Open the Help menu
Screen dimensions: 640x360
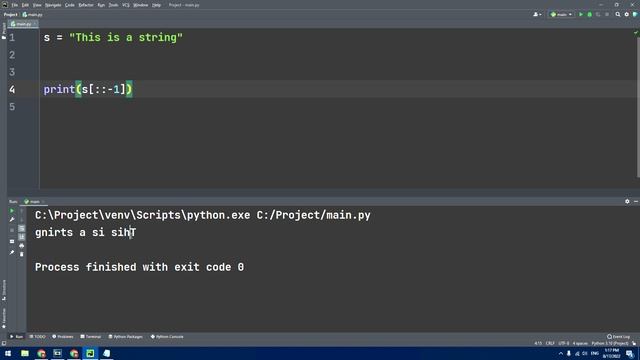click(x=156, y=5)
